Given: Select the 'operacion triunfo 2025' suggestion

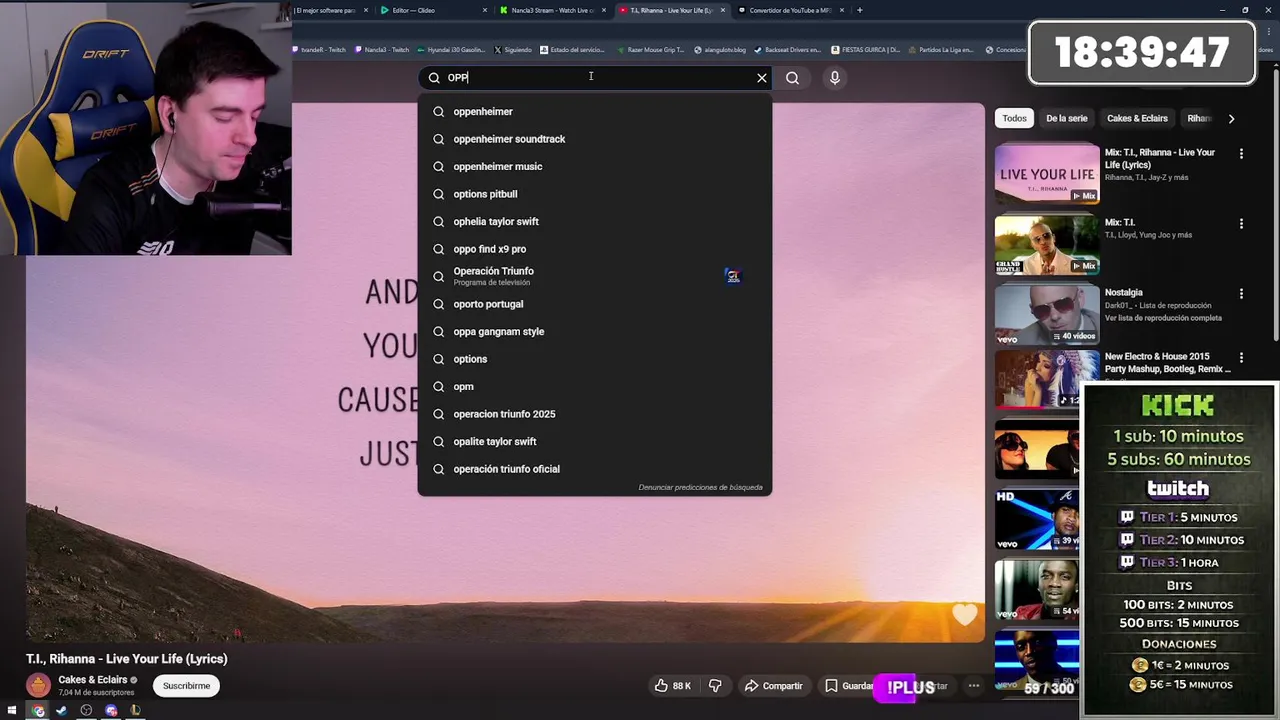Looking at the screenshot, I should point(595,414).
